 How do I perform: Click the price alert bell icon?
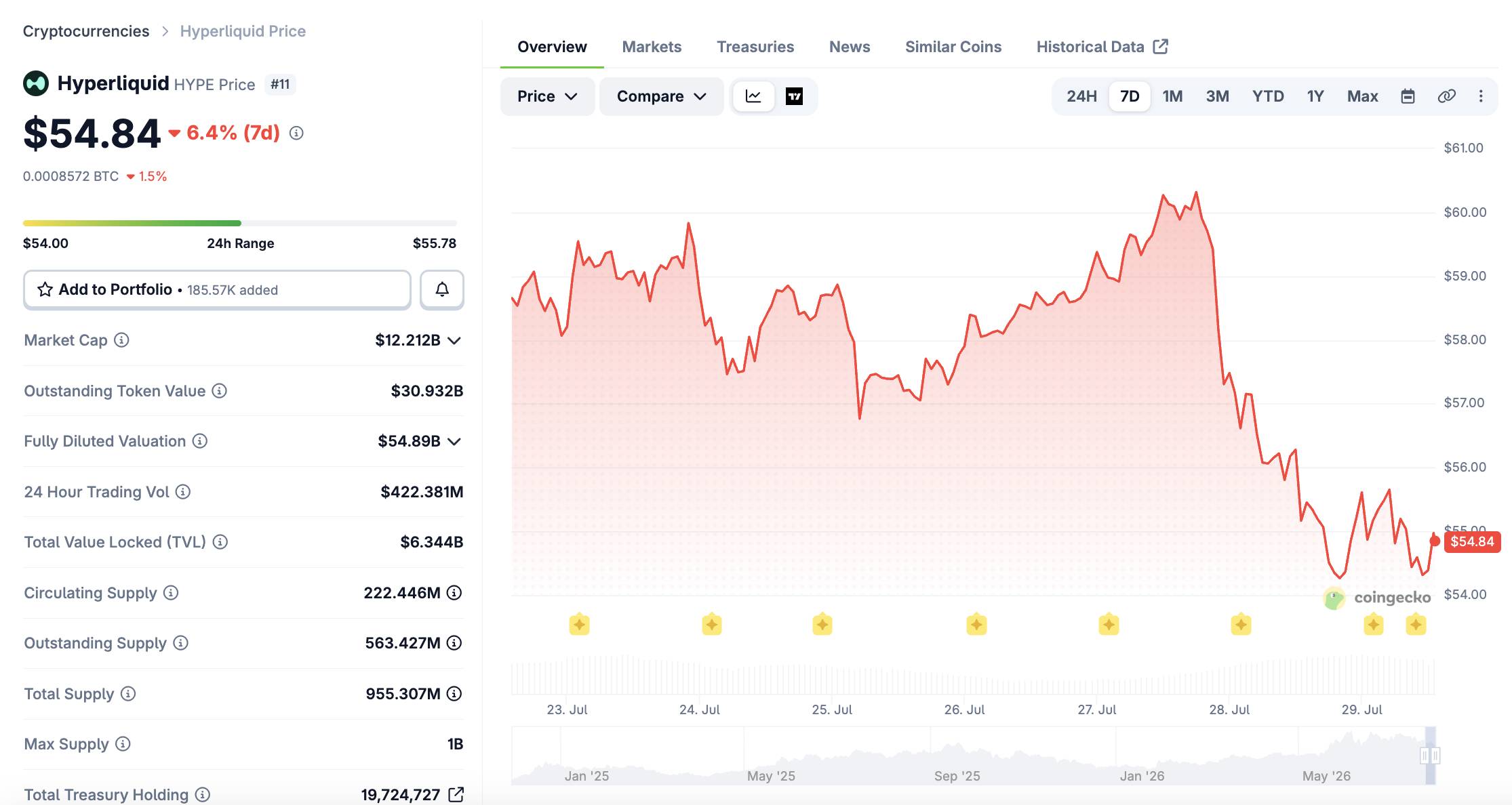pos(441,290)
